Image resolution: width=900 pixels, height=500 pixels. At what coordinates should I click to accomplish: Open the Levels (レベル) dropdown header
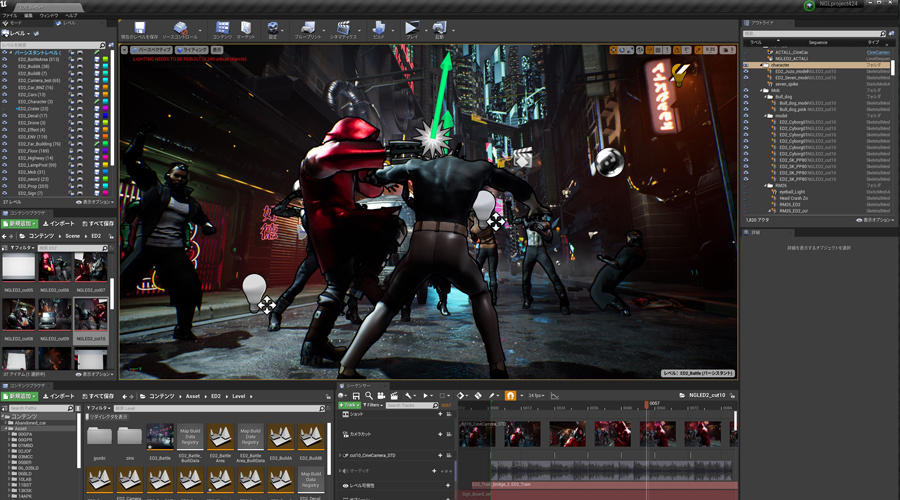18,33
